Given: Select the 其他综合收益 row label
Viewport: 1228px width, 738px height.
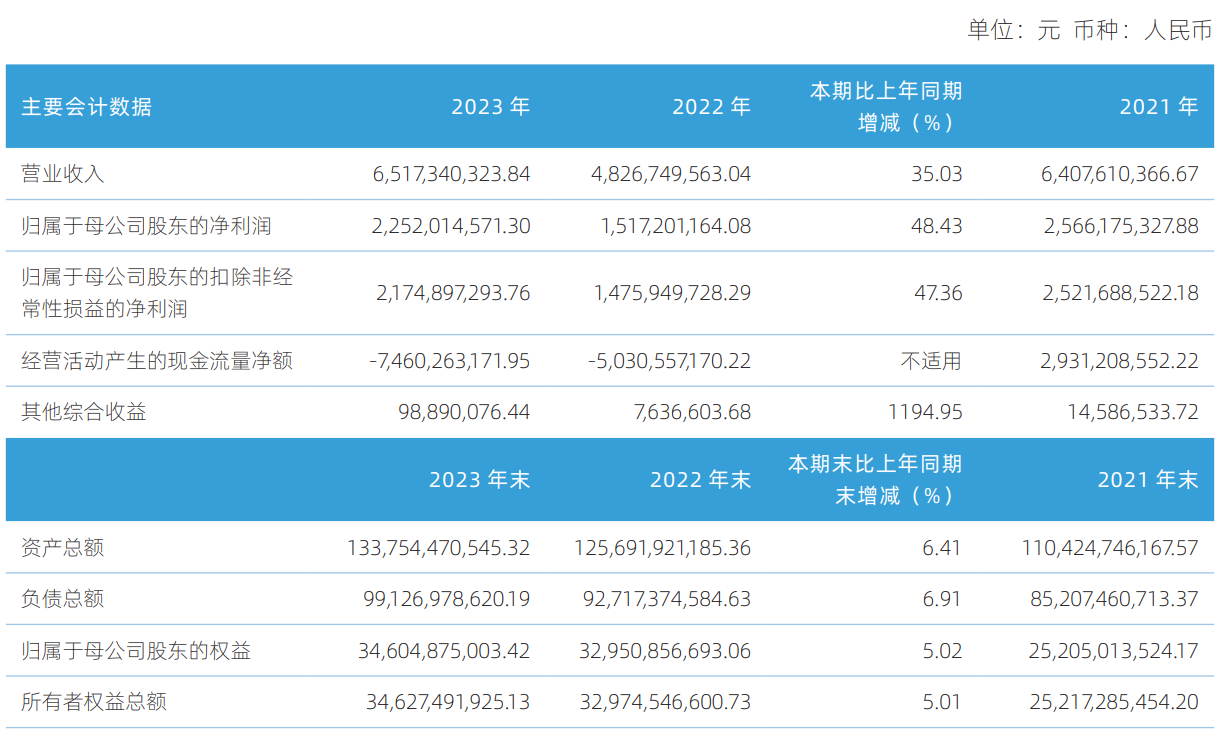Looking at the screenshot, I should tap(84, 411).
